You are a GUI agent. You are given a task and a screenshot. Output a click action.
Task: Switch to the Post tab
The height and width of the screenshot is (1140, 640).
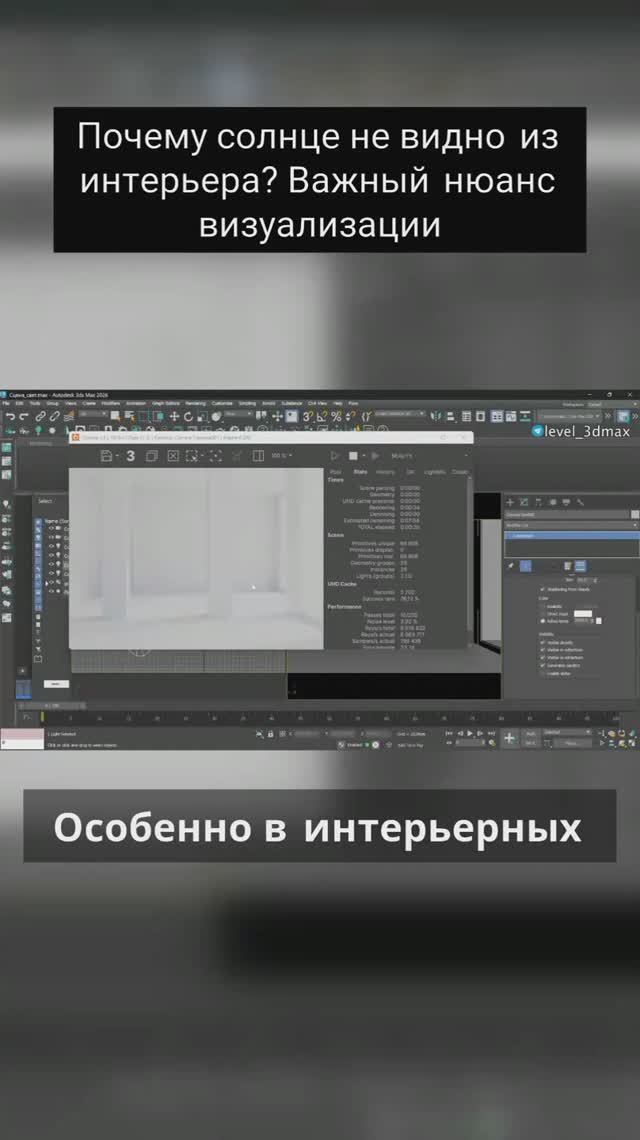tap(336, 472)
